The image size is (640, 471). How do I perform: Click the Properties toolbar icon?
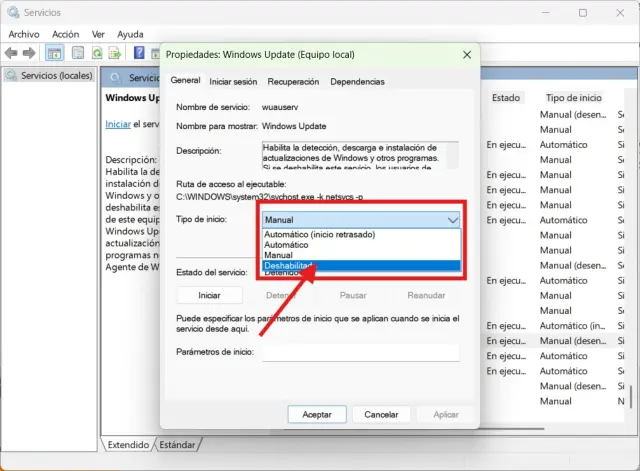76,52
